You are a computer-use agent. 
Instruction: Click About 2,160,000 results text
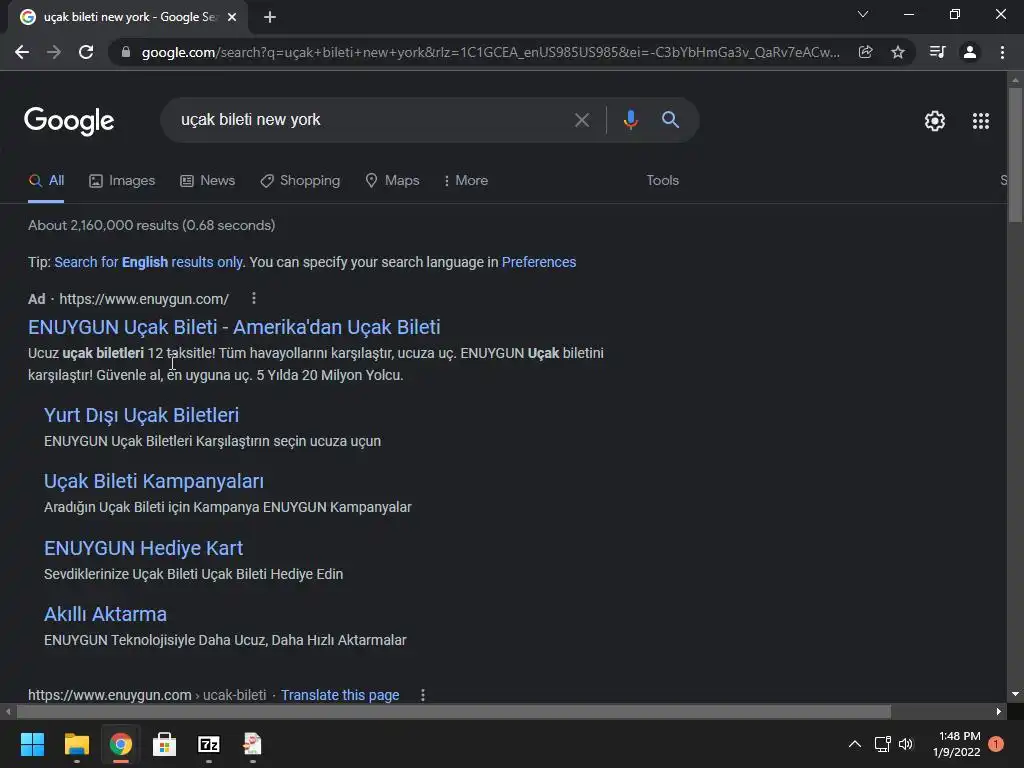[152, 225]
